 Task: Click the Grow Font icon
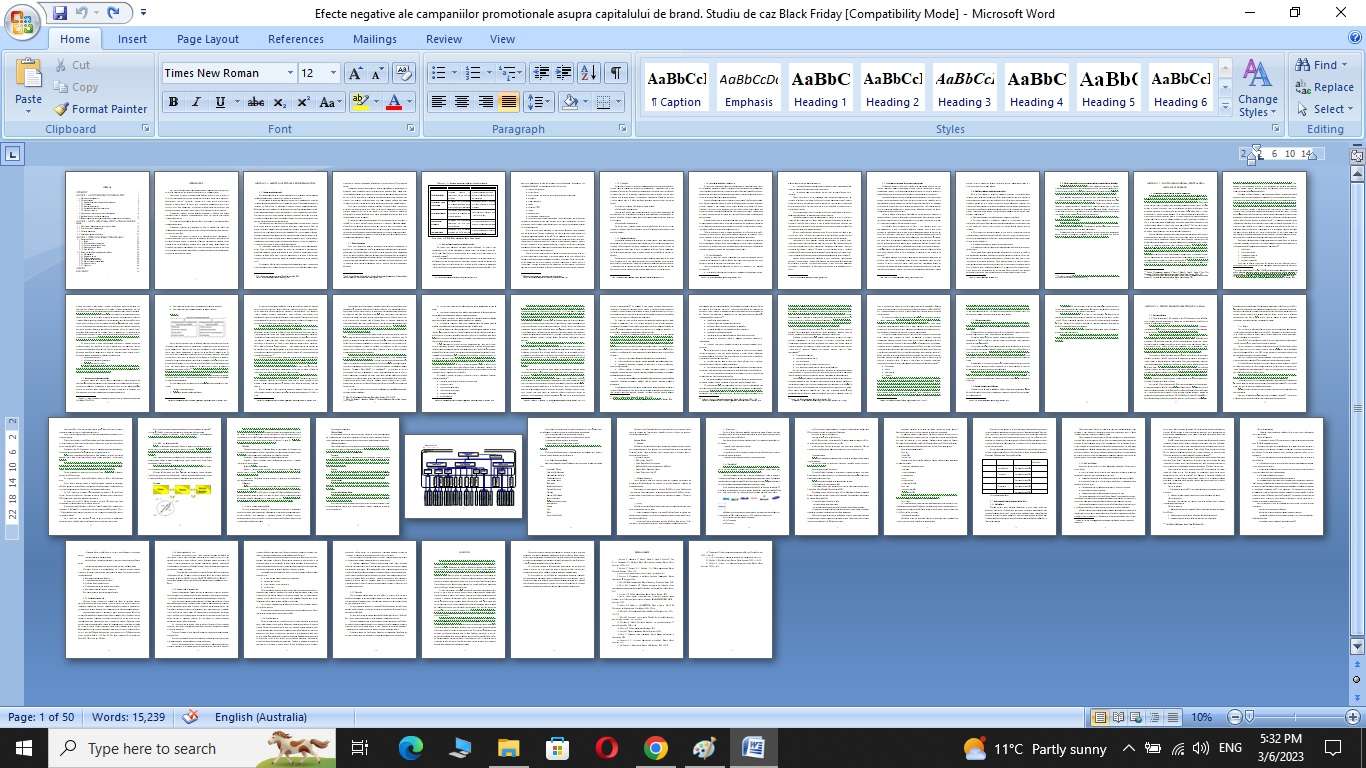pyautogui.click(x=355, y=73)
